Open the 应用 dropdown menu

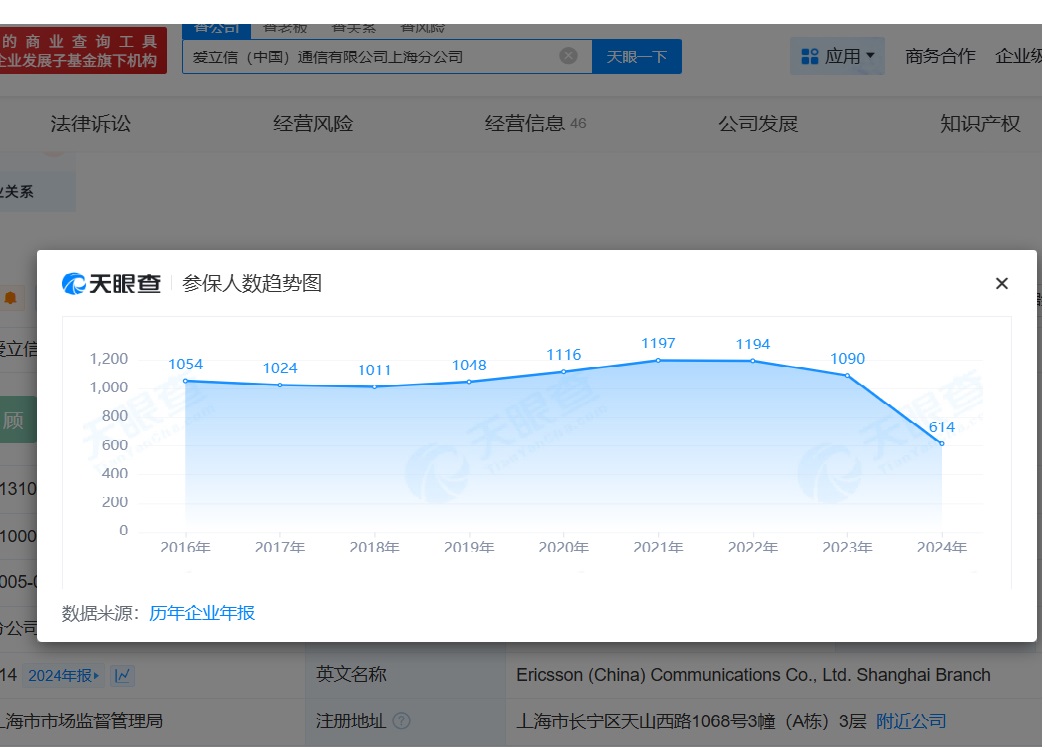tap(837, 56)
